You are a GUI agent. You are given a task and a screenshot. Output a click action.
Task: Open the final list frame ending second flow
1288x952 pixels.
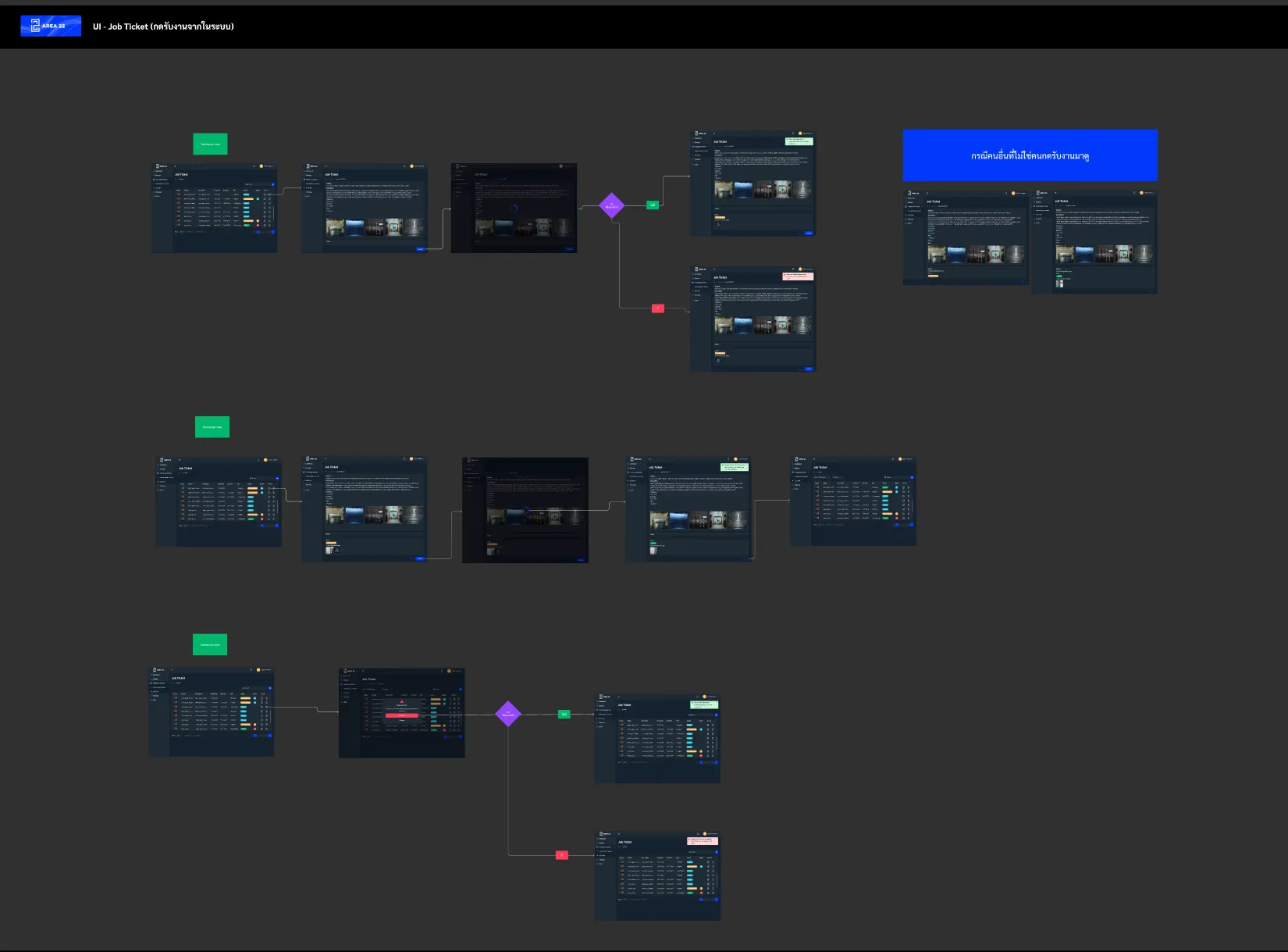(x=853, y=501)
